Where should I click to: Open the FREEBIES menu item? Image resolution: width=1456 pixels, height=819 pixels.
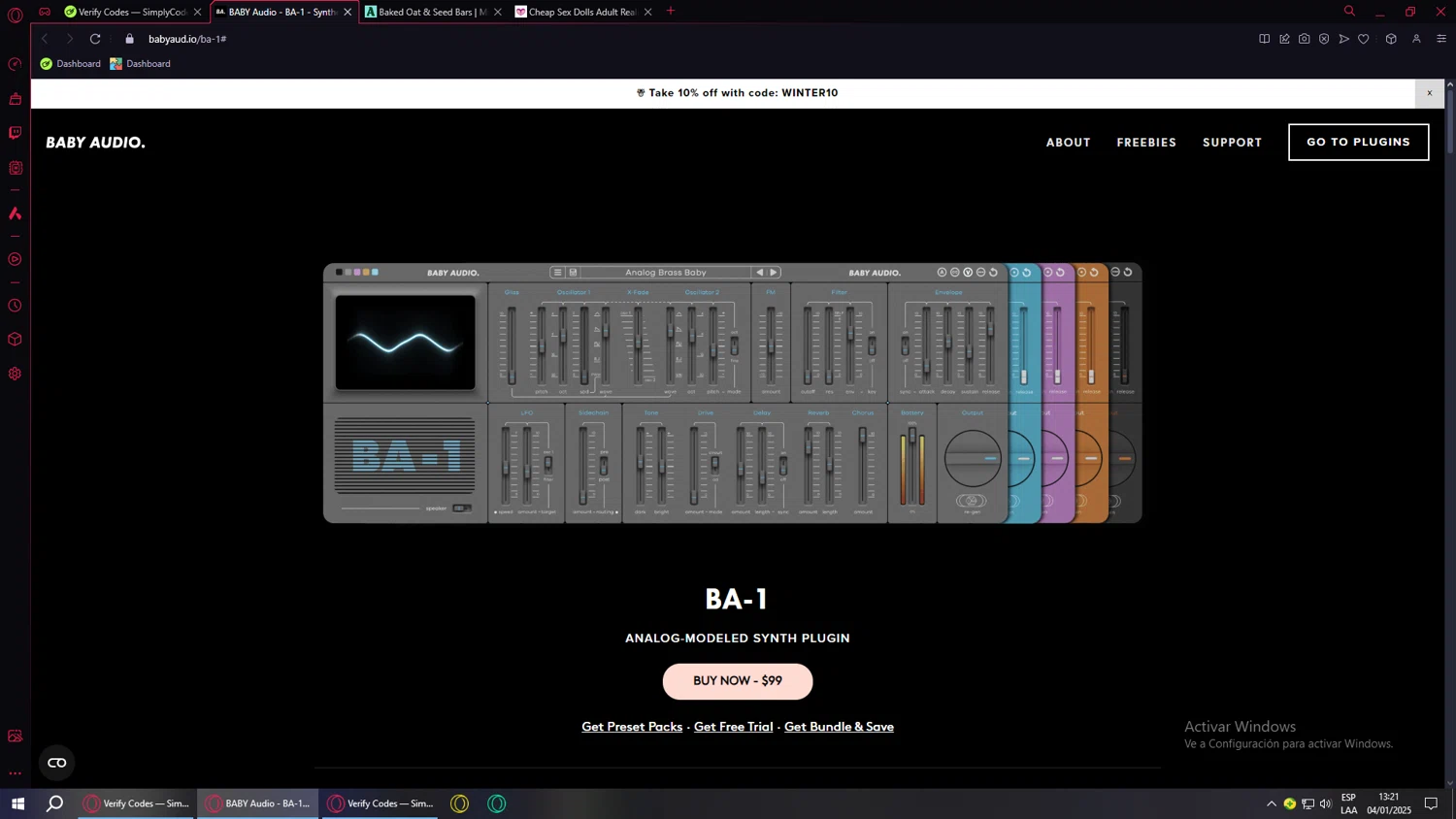[x=1146, y=143]
